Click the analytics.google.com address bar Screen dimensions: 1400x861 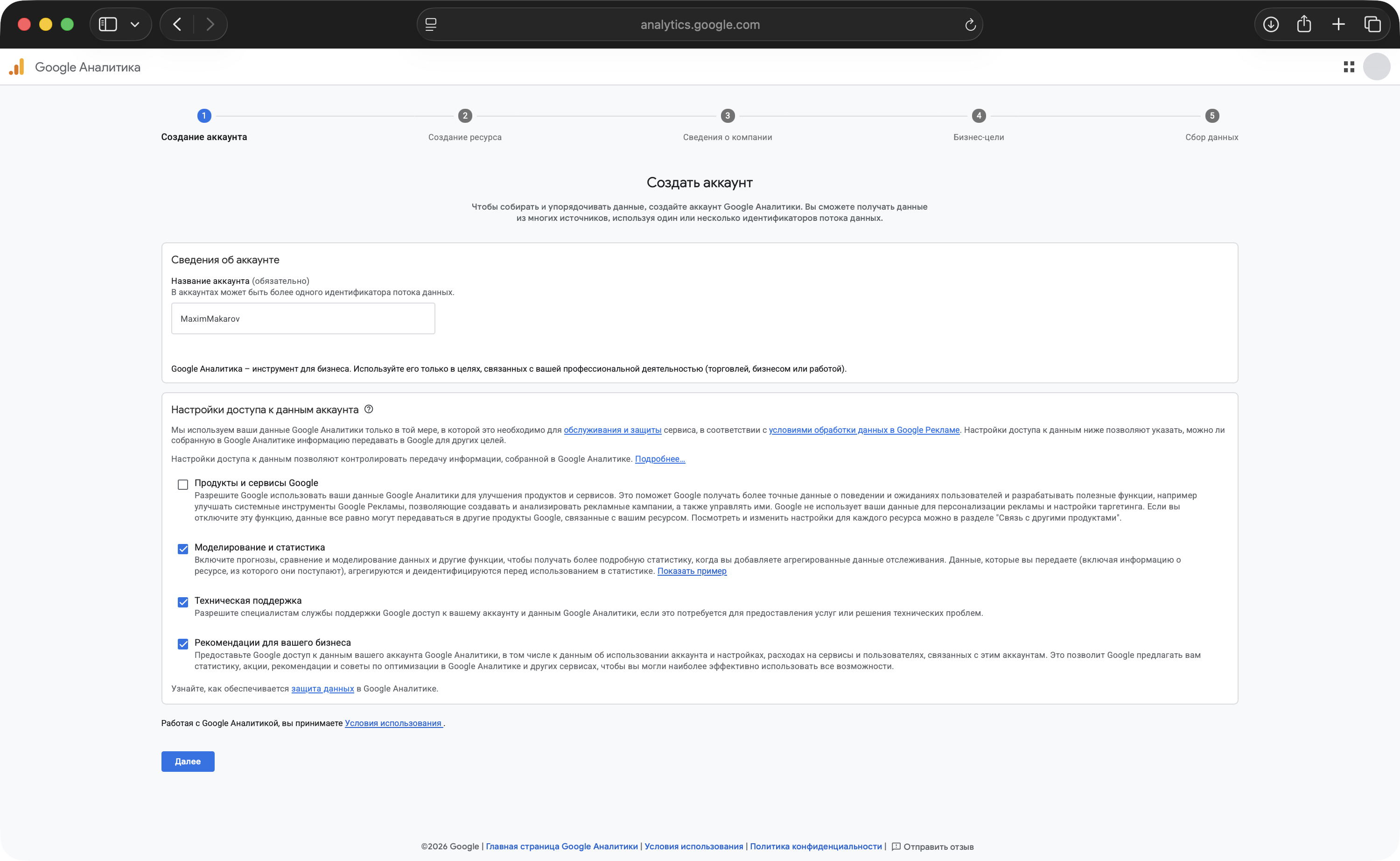700,24
